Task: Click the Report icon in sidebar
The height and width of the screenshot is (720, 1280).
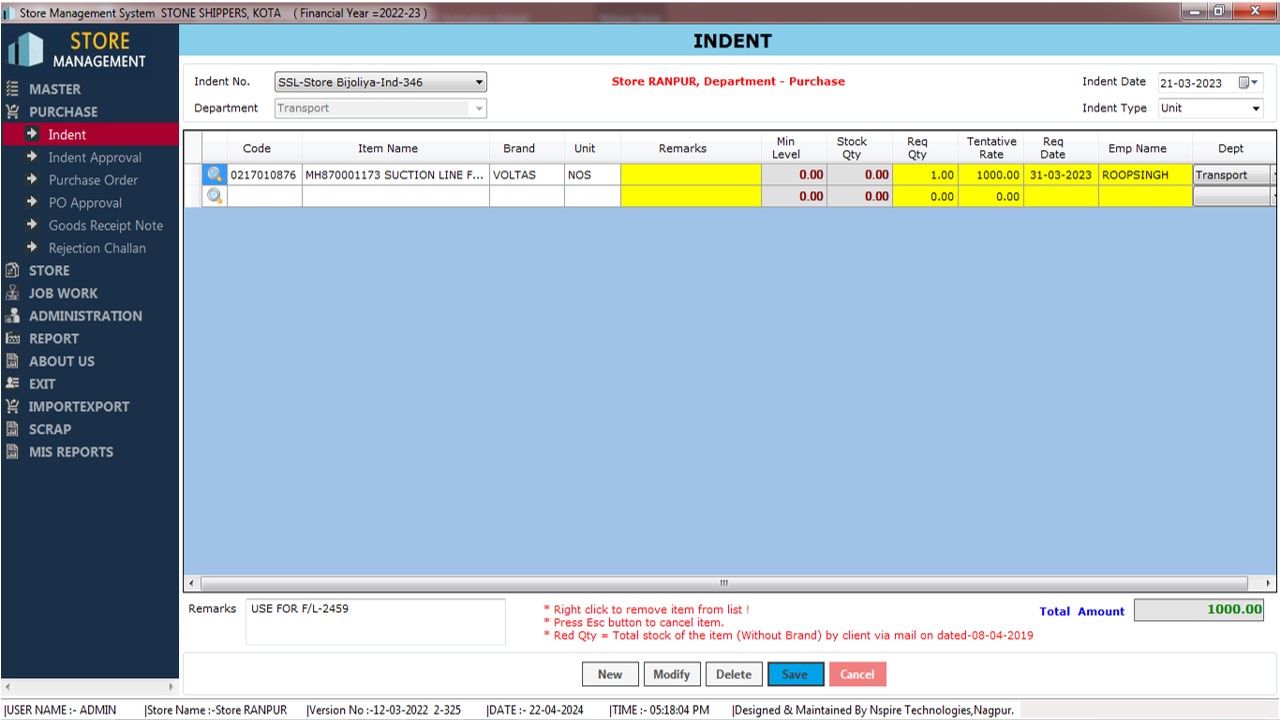Action: (x=12, y=339)
